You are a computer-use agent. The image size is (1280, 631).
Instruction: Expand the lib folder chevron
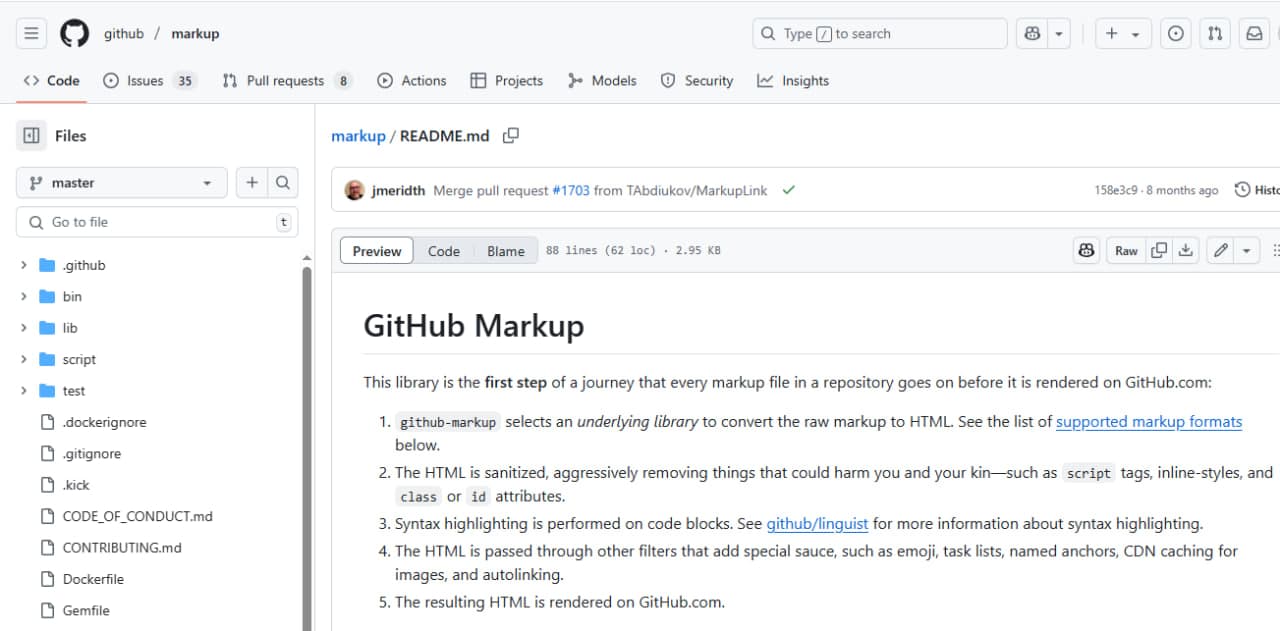[x=24, y=328]
